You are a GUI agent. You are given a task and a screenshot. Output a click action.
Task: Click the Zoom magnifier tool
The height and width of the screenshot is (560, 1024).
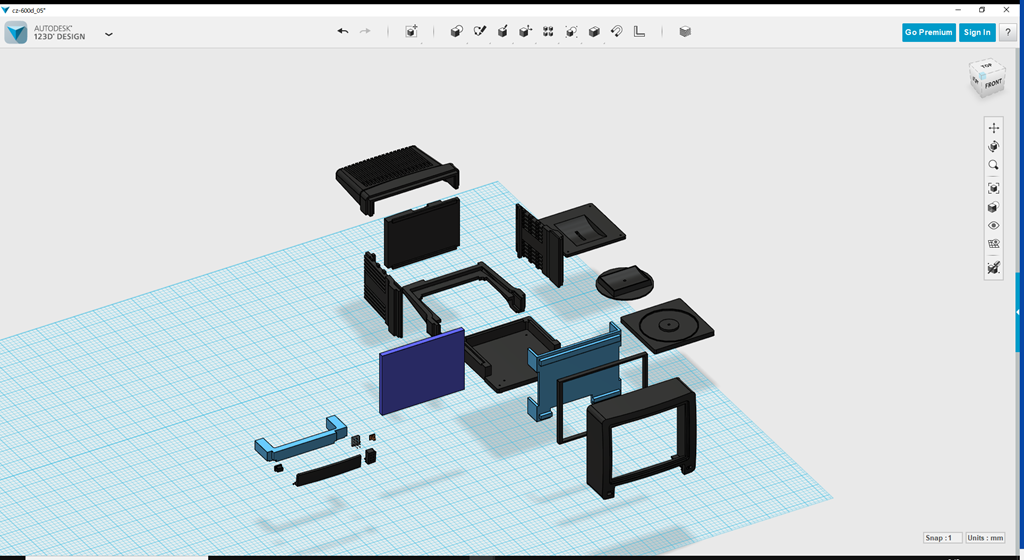993,165
